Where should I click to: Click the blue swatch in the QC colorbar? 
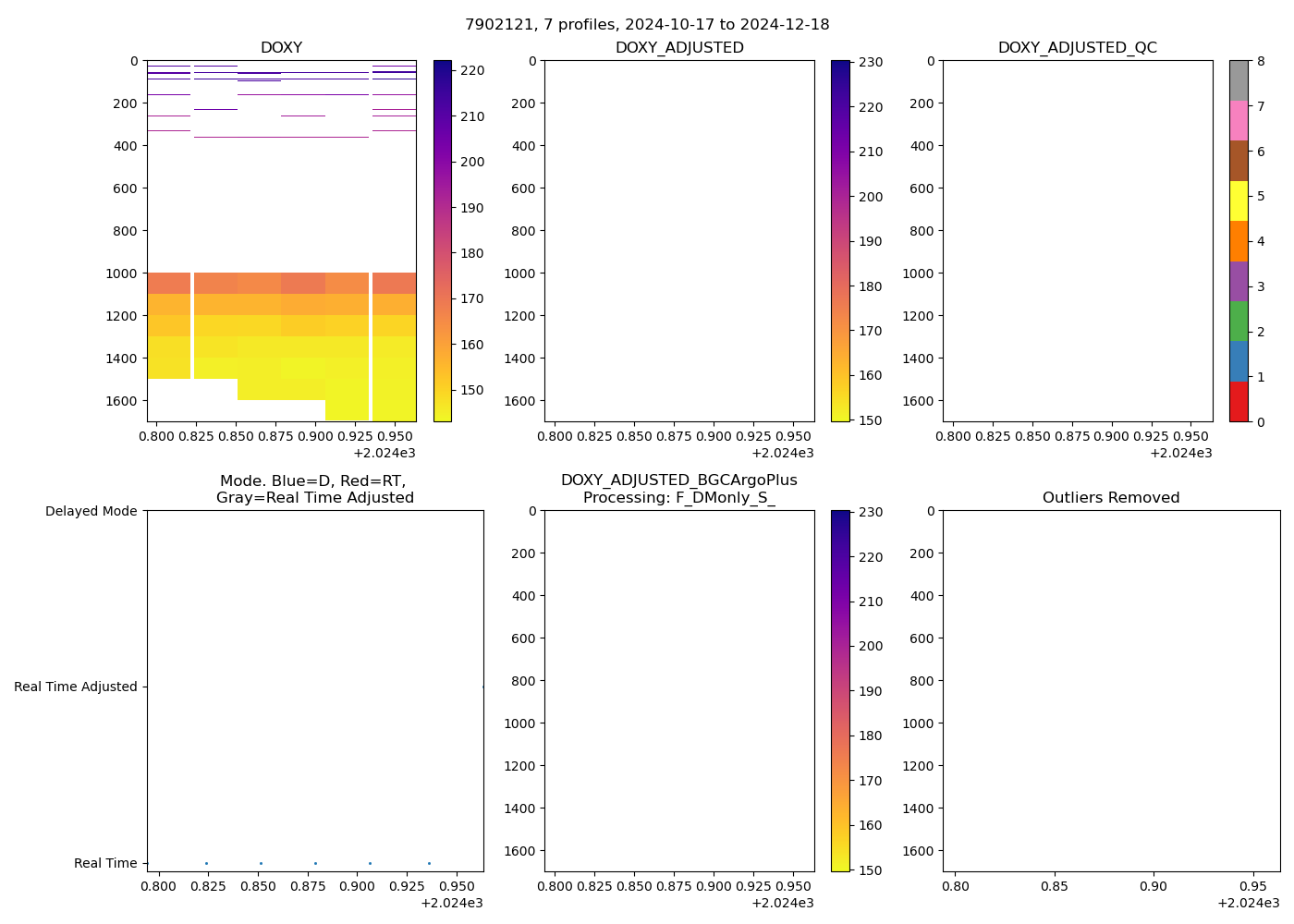(x=1239, y=361)
